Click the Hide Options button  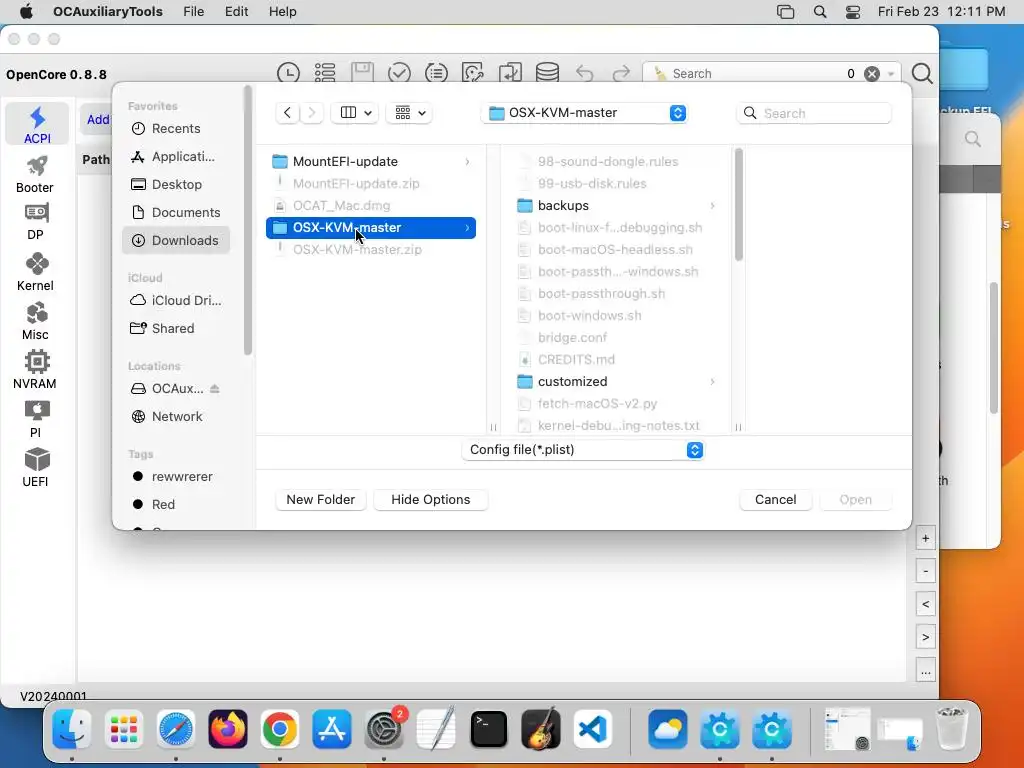[430, 500]
